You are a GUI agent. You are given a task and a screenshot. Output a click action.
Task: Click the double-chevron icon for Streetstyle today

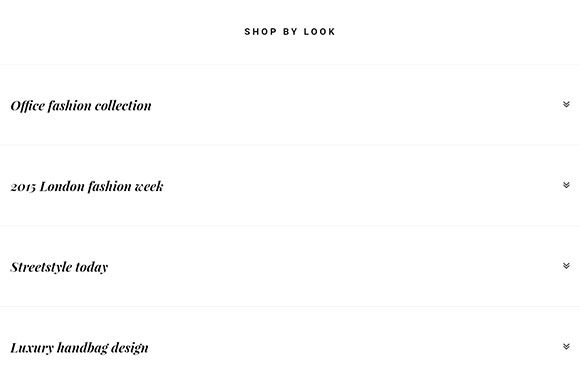coord(566,266)
